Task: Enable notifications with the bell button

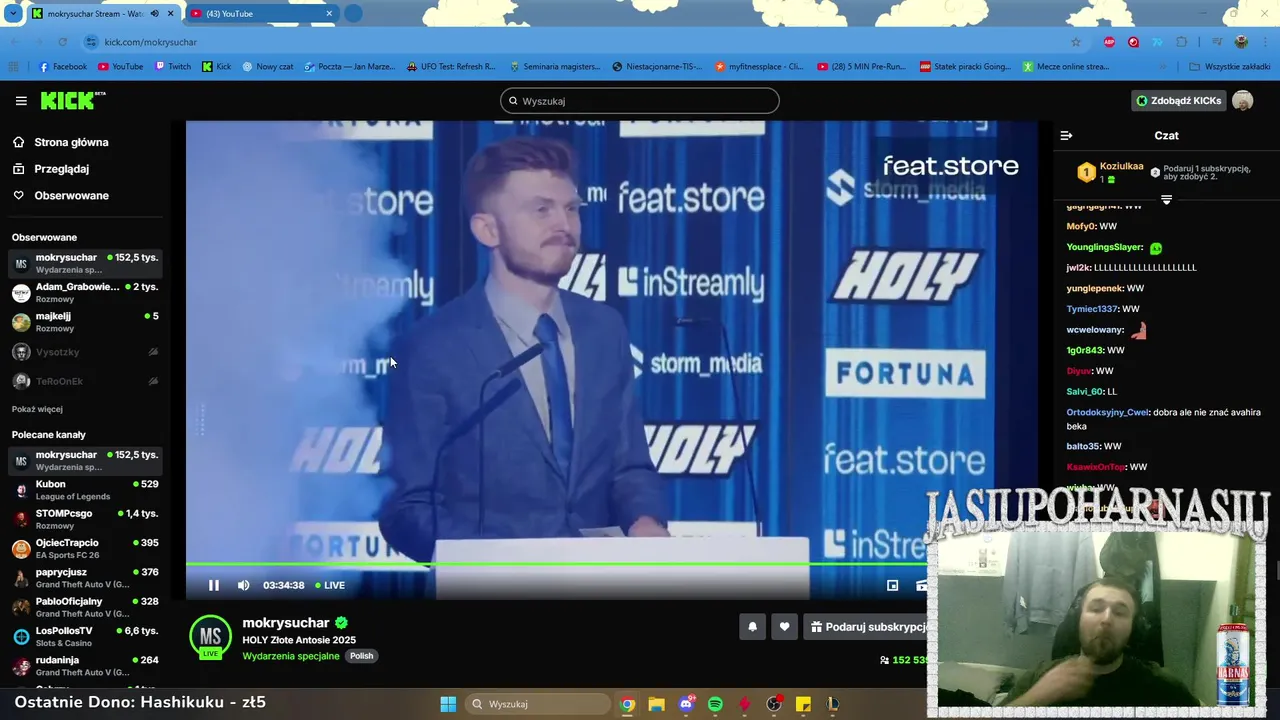Action: tap(753, 627)
